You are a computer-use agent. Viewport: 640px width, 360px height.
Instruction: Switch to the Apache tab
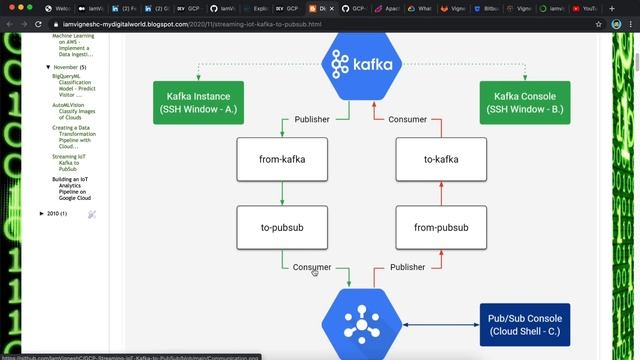[x=387, y=9]
